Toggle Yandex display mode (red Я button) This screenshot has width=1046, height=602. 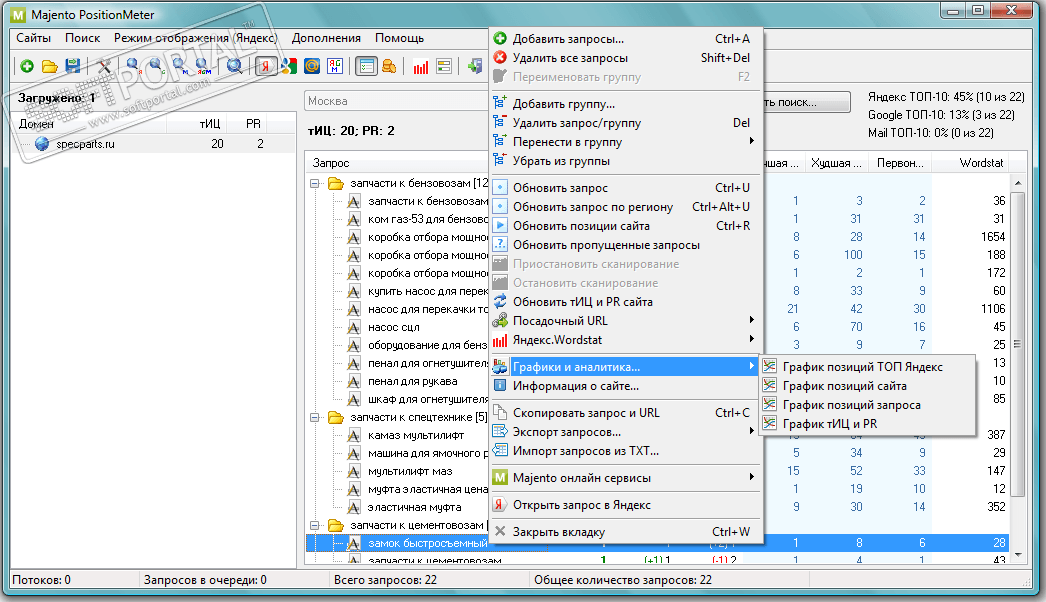pyautogui.click(x=266, y=66)
